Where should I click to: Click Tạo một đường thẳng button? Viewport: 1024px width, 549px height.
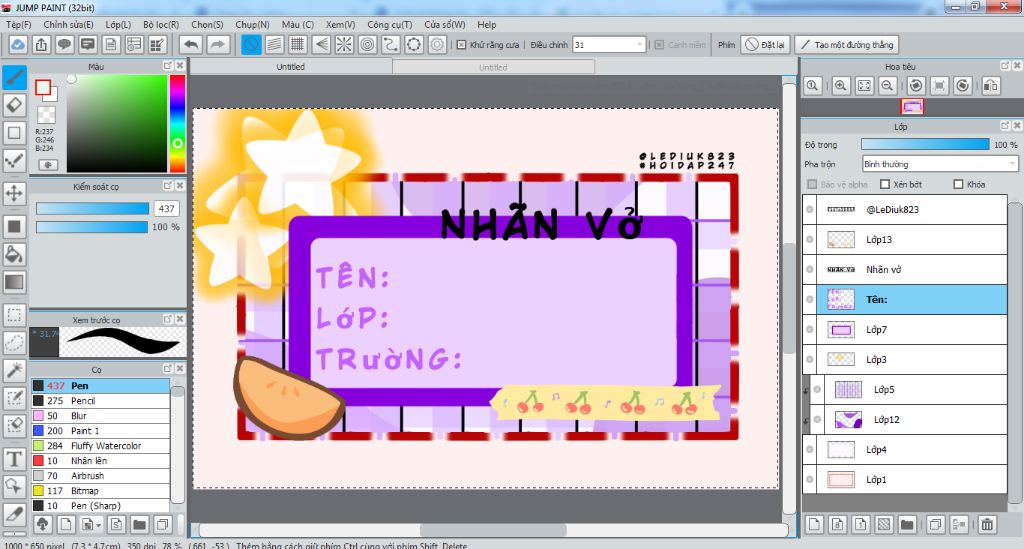(x=846, y=44)
